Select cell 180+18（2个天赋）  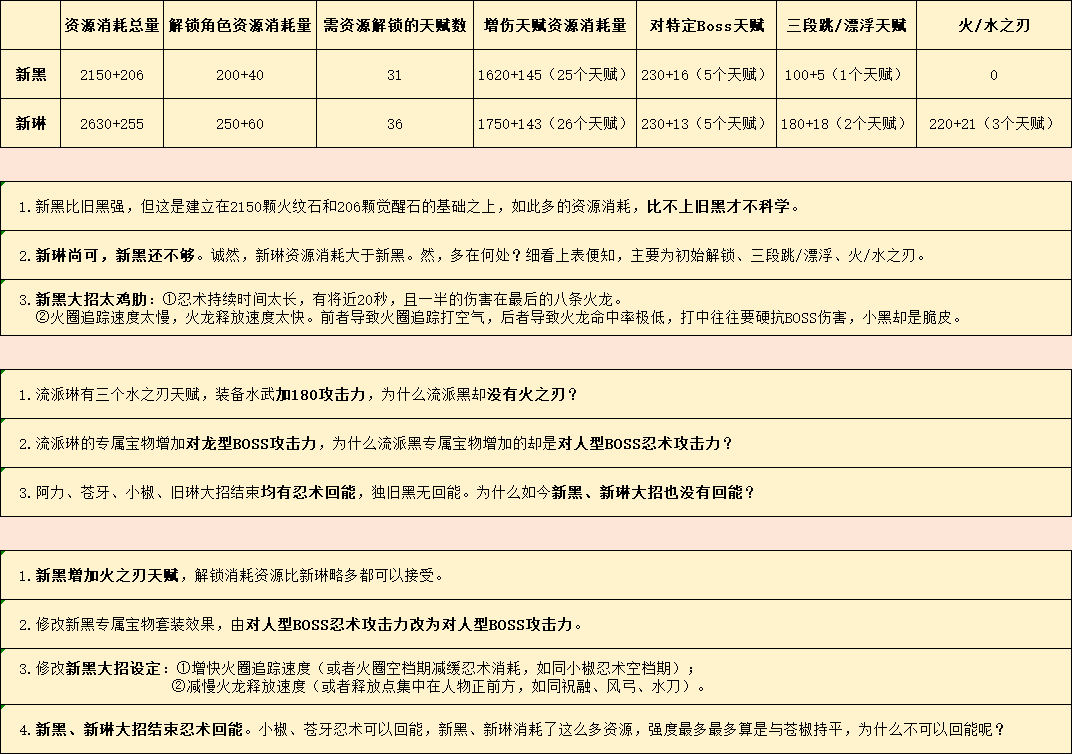pyautogui.click(x=846, y=123)
